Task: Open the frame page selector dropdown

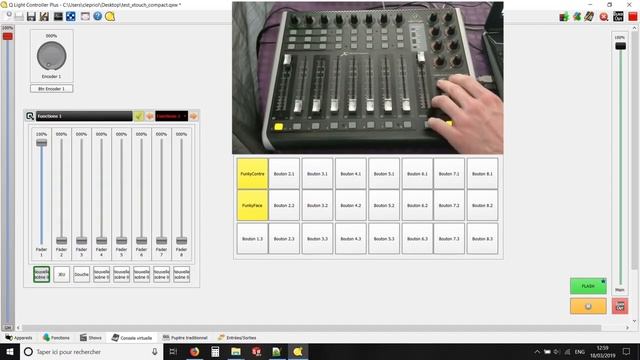Action: 171,116
